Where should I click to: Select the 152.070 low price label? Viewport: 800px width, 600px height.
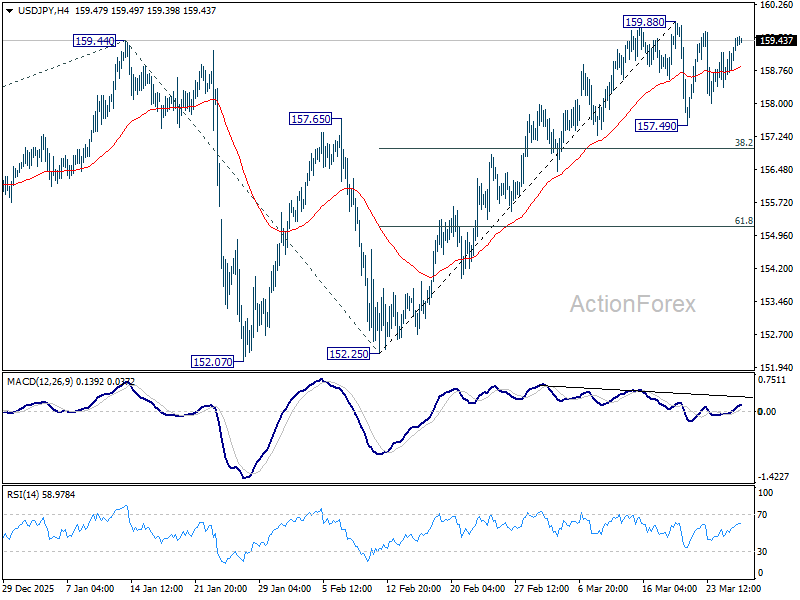point(212,362)
